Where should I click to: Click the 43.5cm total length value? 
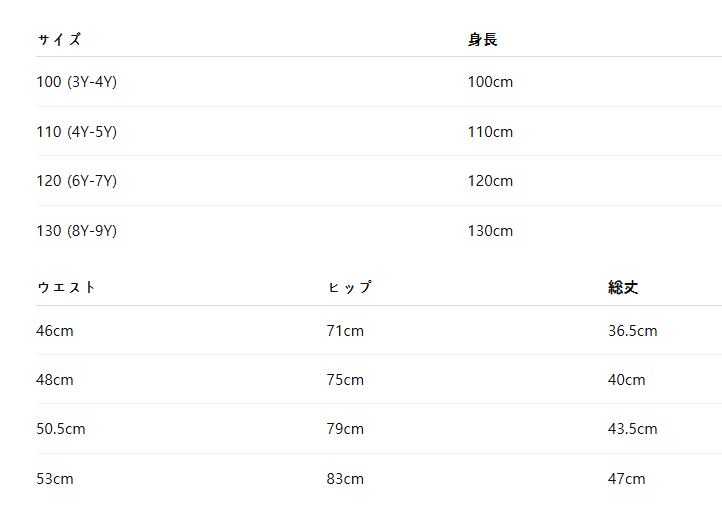(x=632, y=429)
